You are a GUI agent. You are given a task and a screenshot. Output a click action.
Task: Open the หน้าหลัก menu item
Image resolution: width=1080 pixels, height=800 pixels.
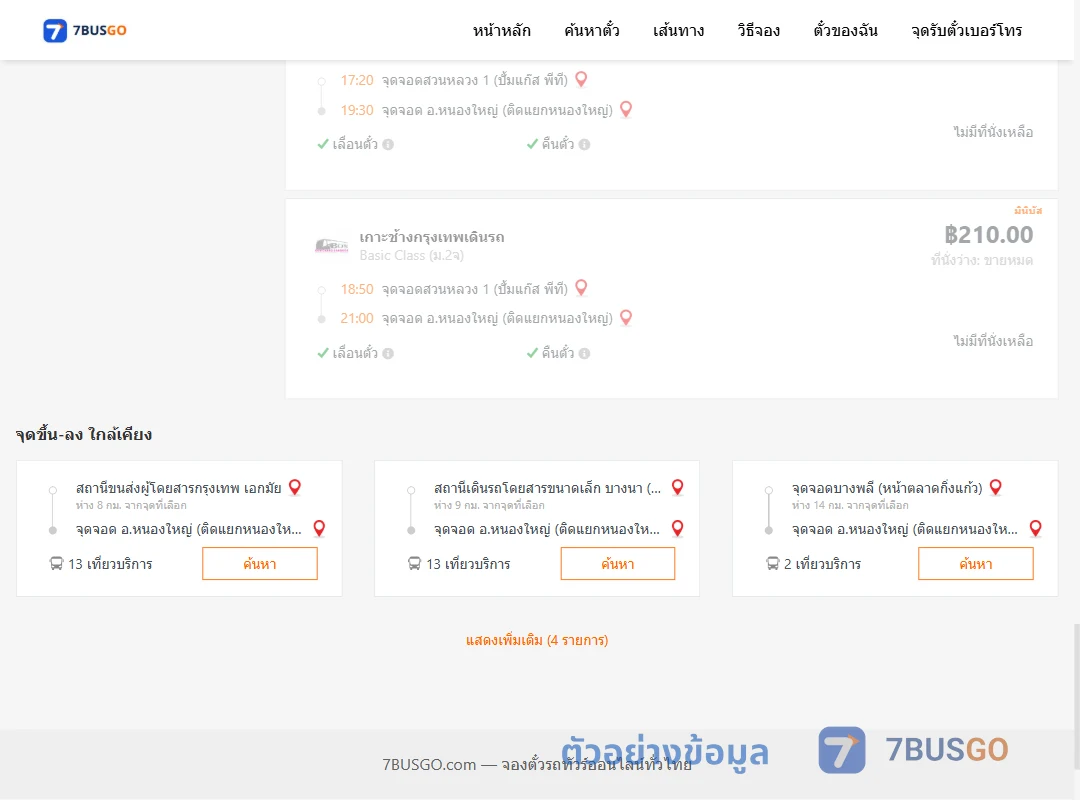point(501,30)
